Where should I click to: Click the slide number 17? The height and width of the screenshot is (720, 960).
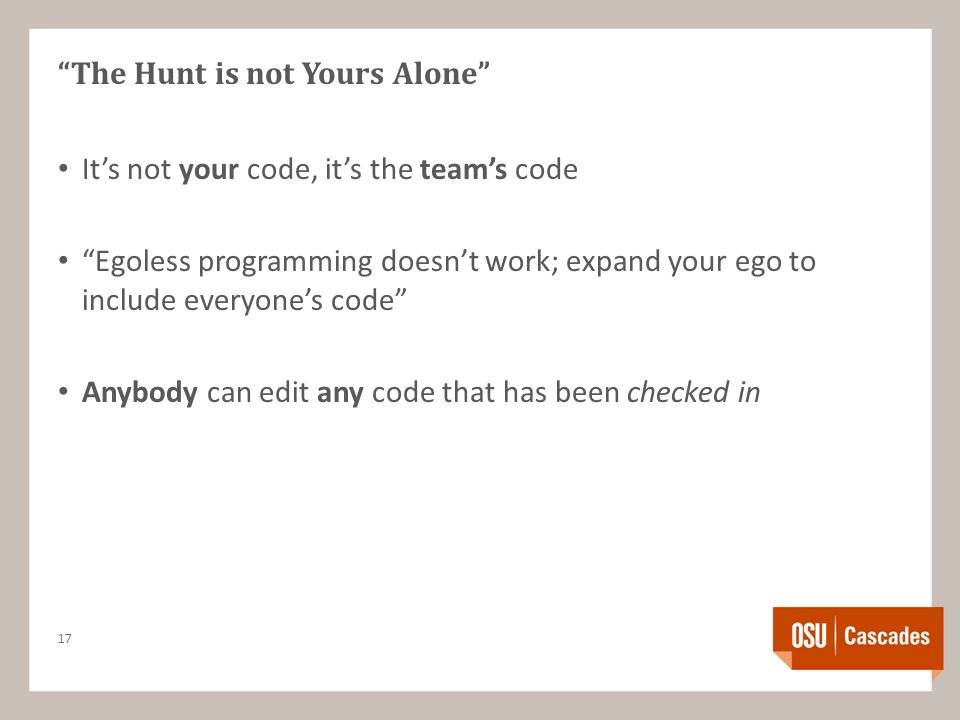(x=64, y=639)
